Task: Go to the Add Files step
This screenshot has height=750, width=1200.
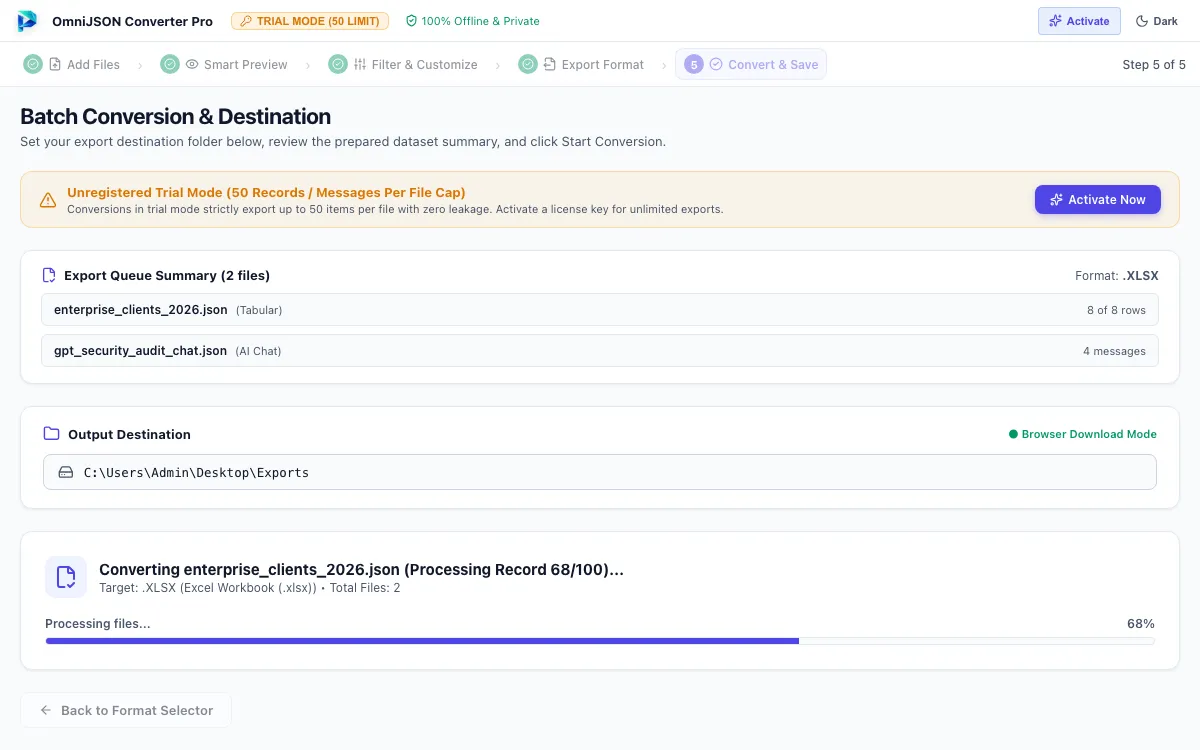Action: (84, 64)
